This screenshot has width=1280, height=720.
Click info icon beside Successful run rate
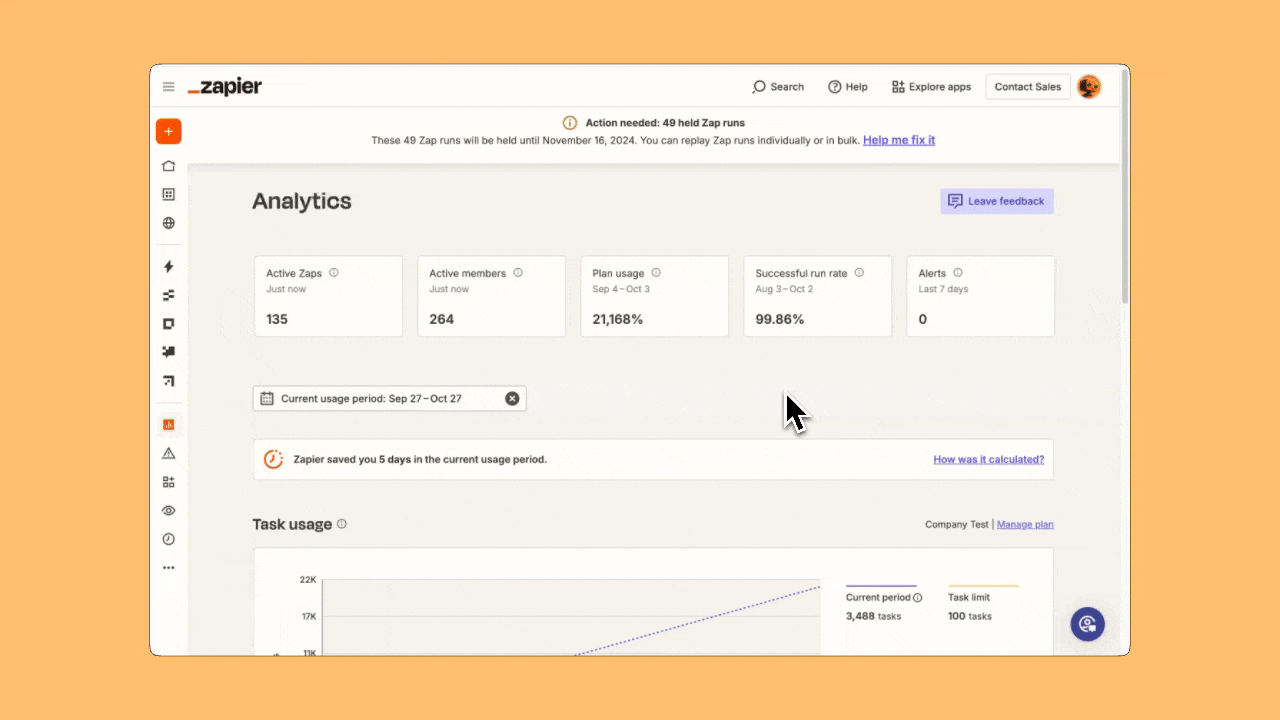coord(859,272)
